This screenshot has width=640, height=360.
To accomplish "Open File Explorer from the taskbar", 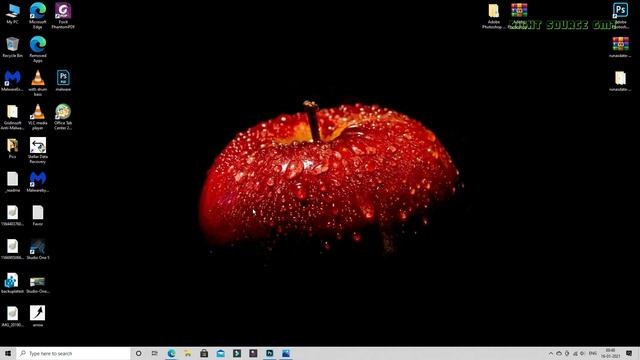I will coord(188,353).
